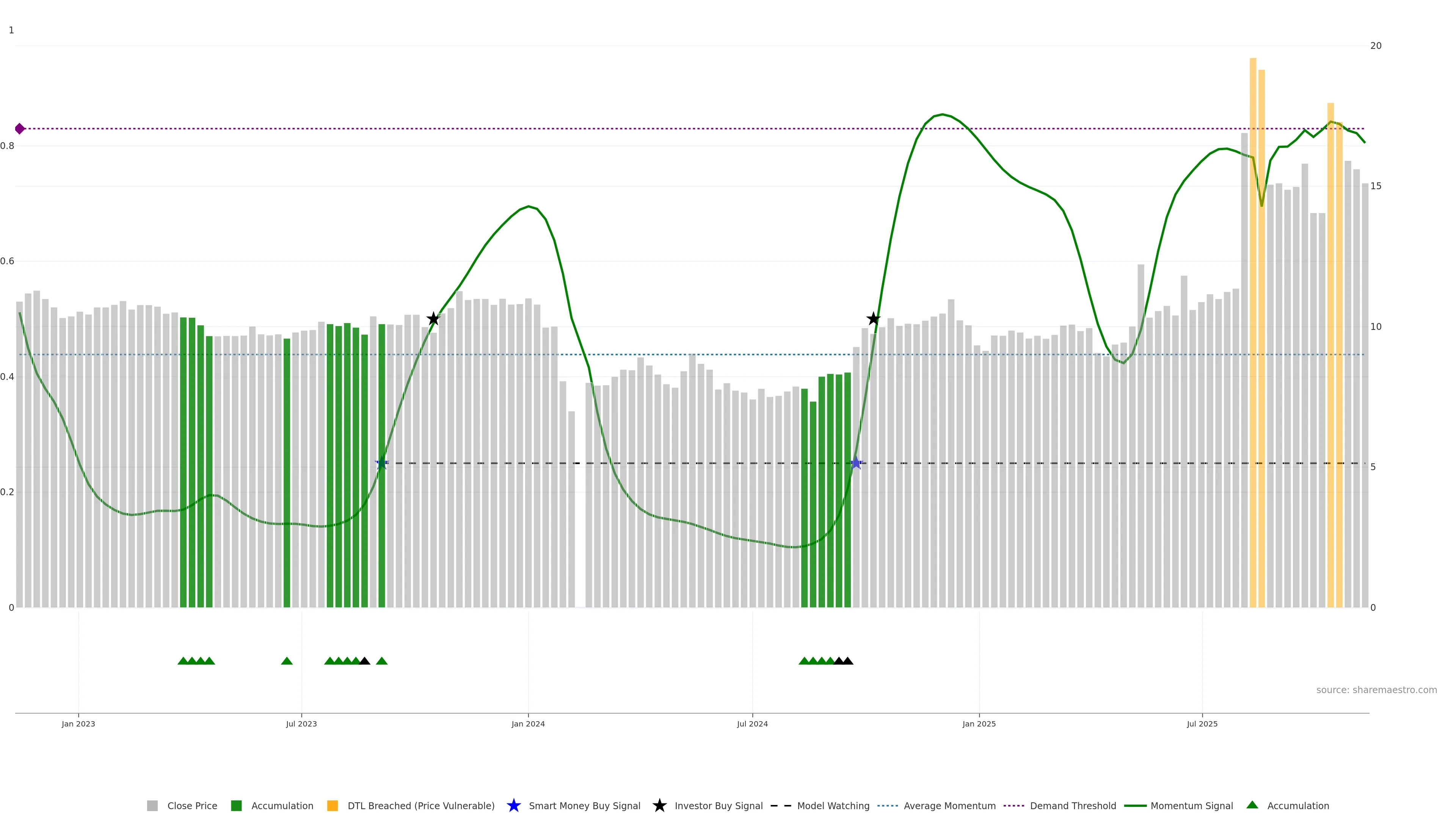Click the second blue Smart Money star
The height and width of the screenshot is (819, 1456).
coord(856,463)
